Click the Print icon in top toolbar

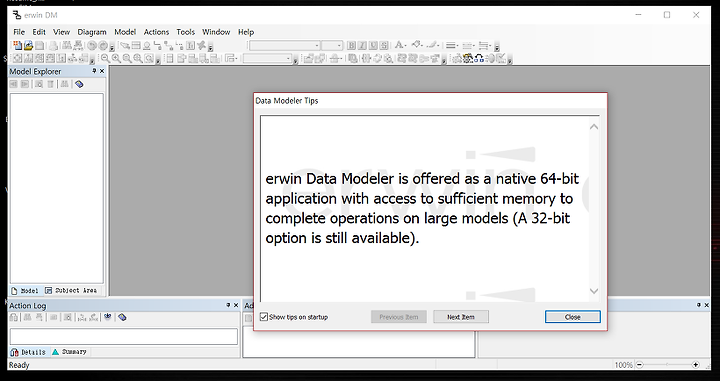(54, 45)
